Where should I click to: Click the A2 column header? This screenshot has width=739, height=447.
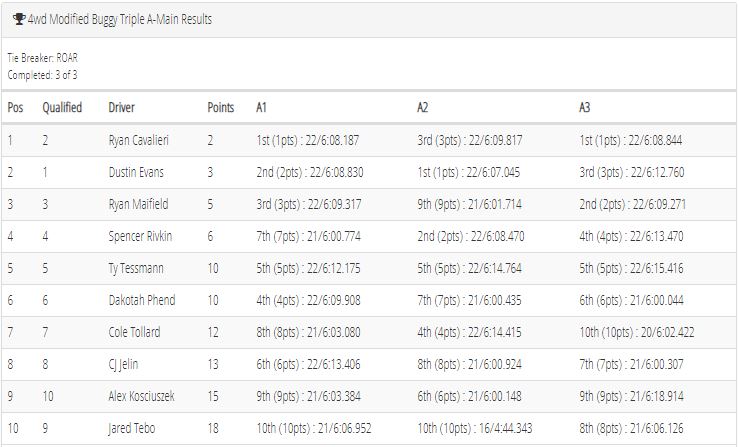tap(422, 108)
